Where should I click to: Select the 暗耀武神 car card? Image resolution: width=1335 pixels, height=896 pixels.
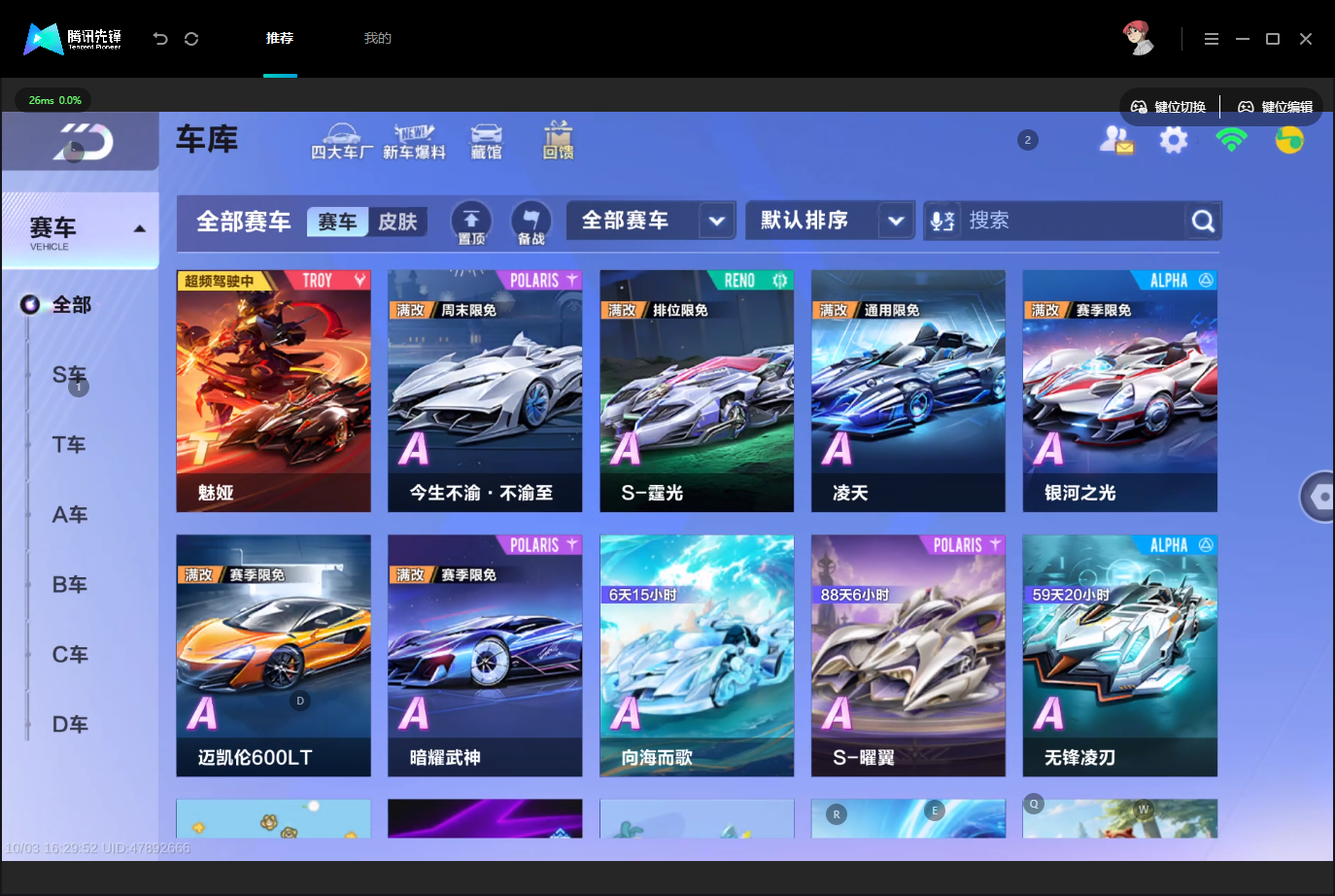click(485, 656)
